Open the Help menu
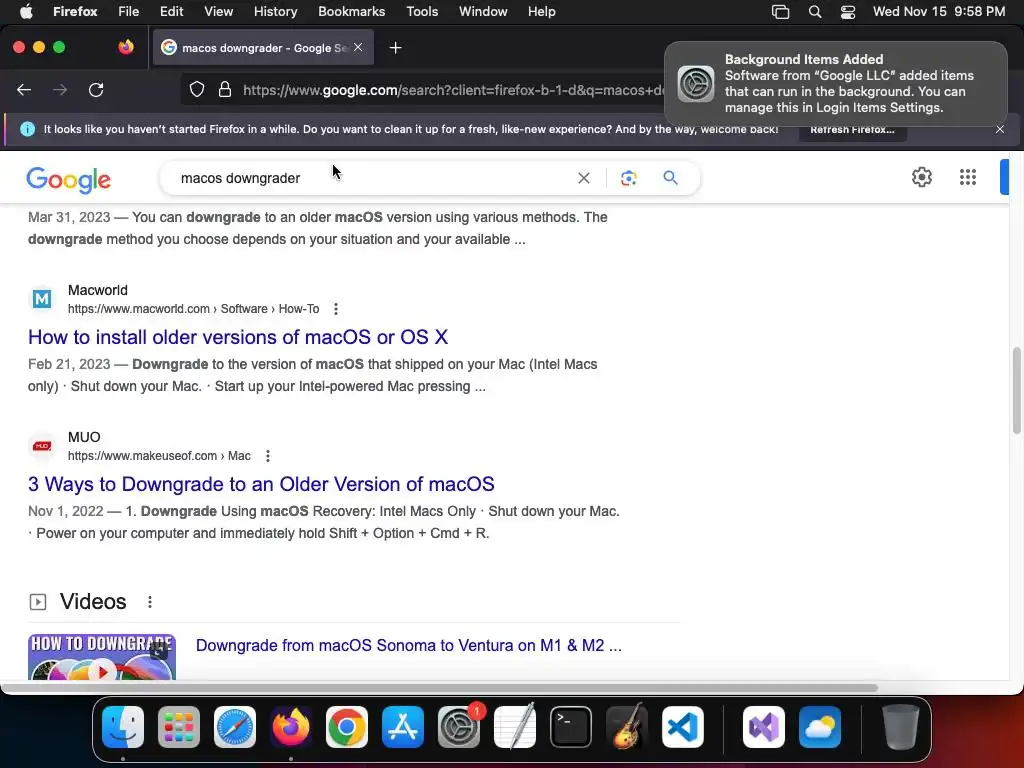1024x768 pixels. point(541,12)
